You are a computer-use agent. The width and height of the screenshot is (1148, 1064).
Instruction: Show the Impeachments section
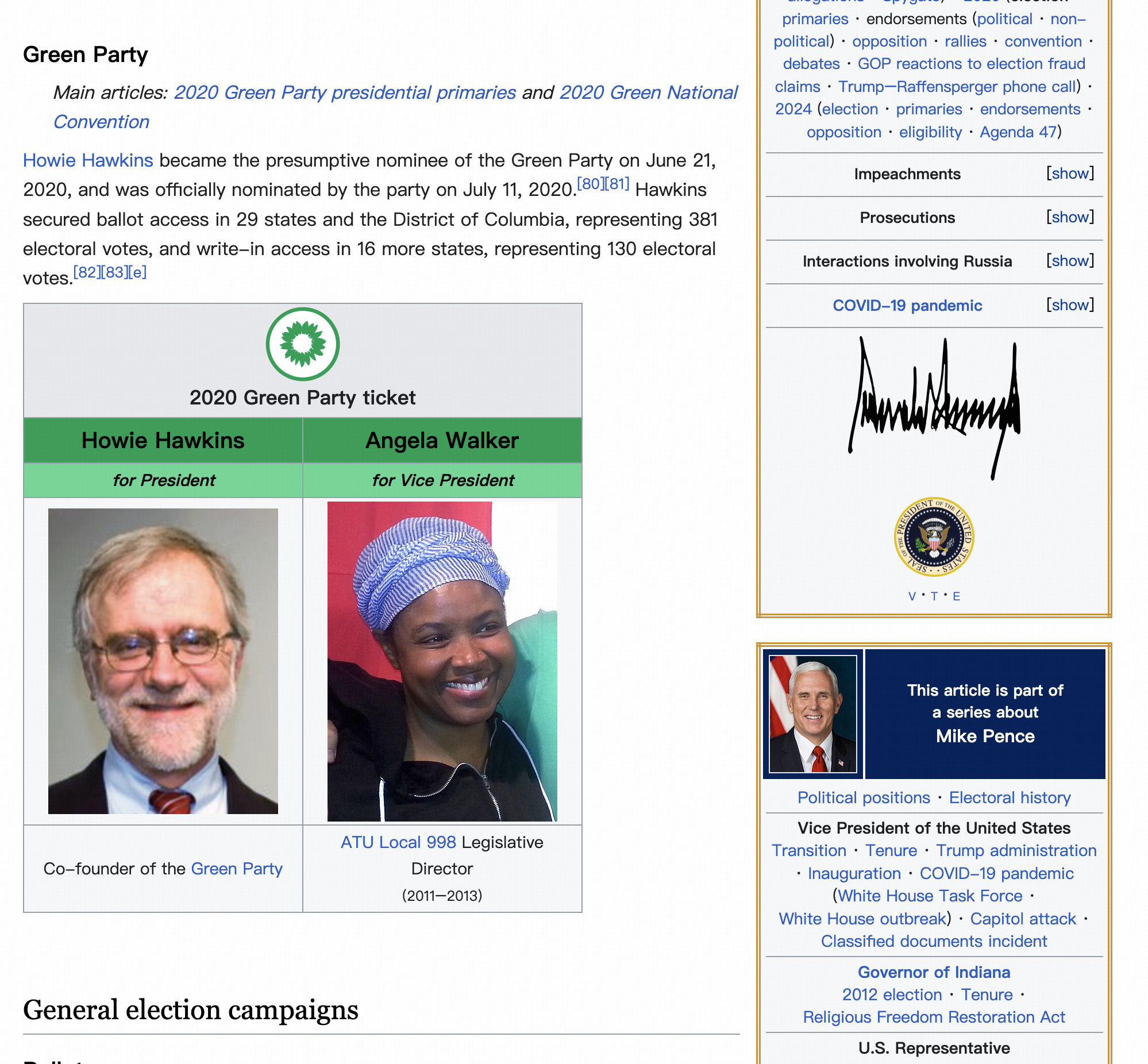[1069, 174]
